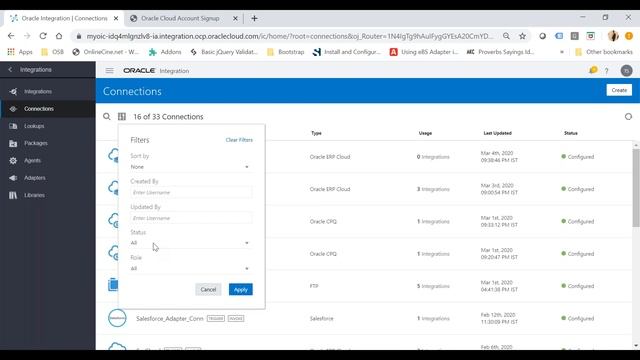Open Salesforce_Adapter_Conn connection
The image size is (640, 360).
coord(169,318)
